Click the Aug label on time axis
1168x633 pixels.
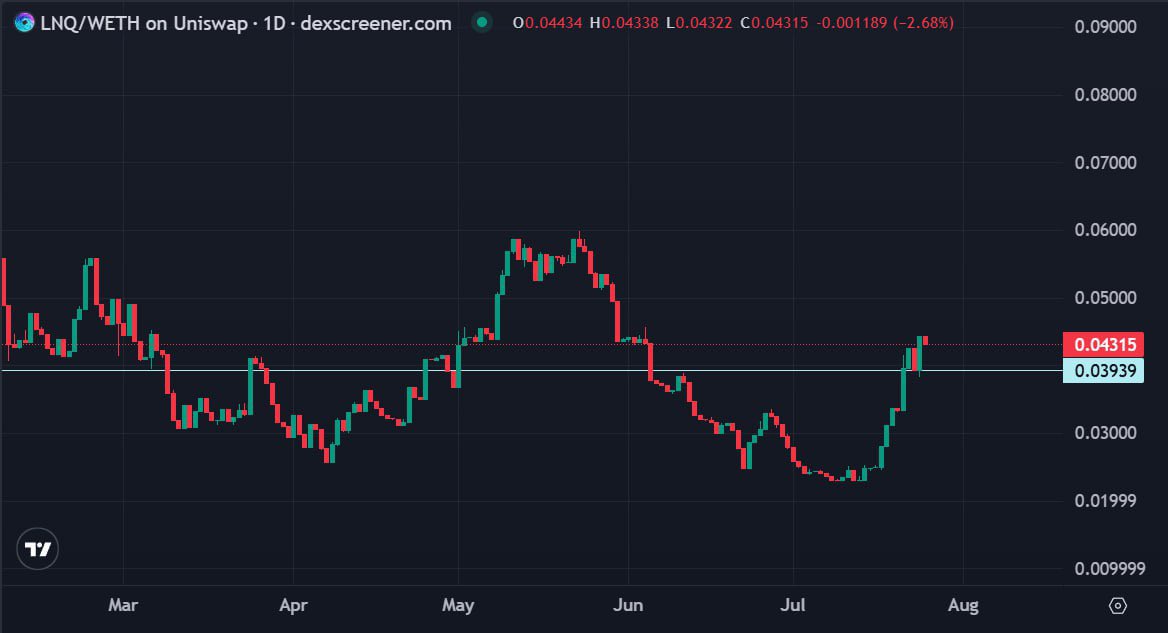pos(963,605)
